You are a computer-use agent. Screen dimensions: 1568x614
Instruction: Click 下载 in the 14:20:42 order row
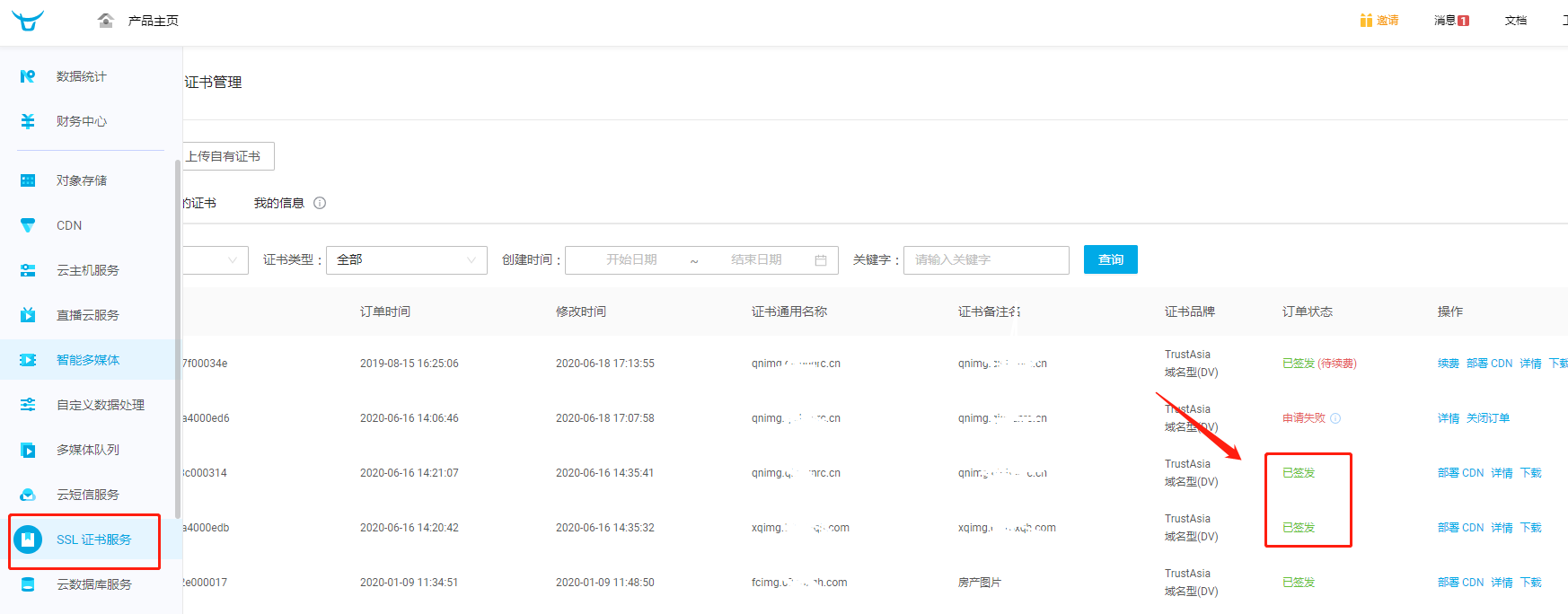pyautogui.click(x=1530, y=528)
